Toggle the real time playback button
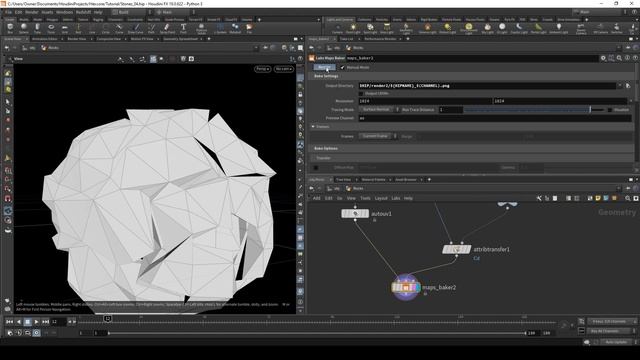 pos(36,333)
